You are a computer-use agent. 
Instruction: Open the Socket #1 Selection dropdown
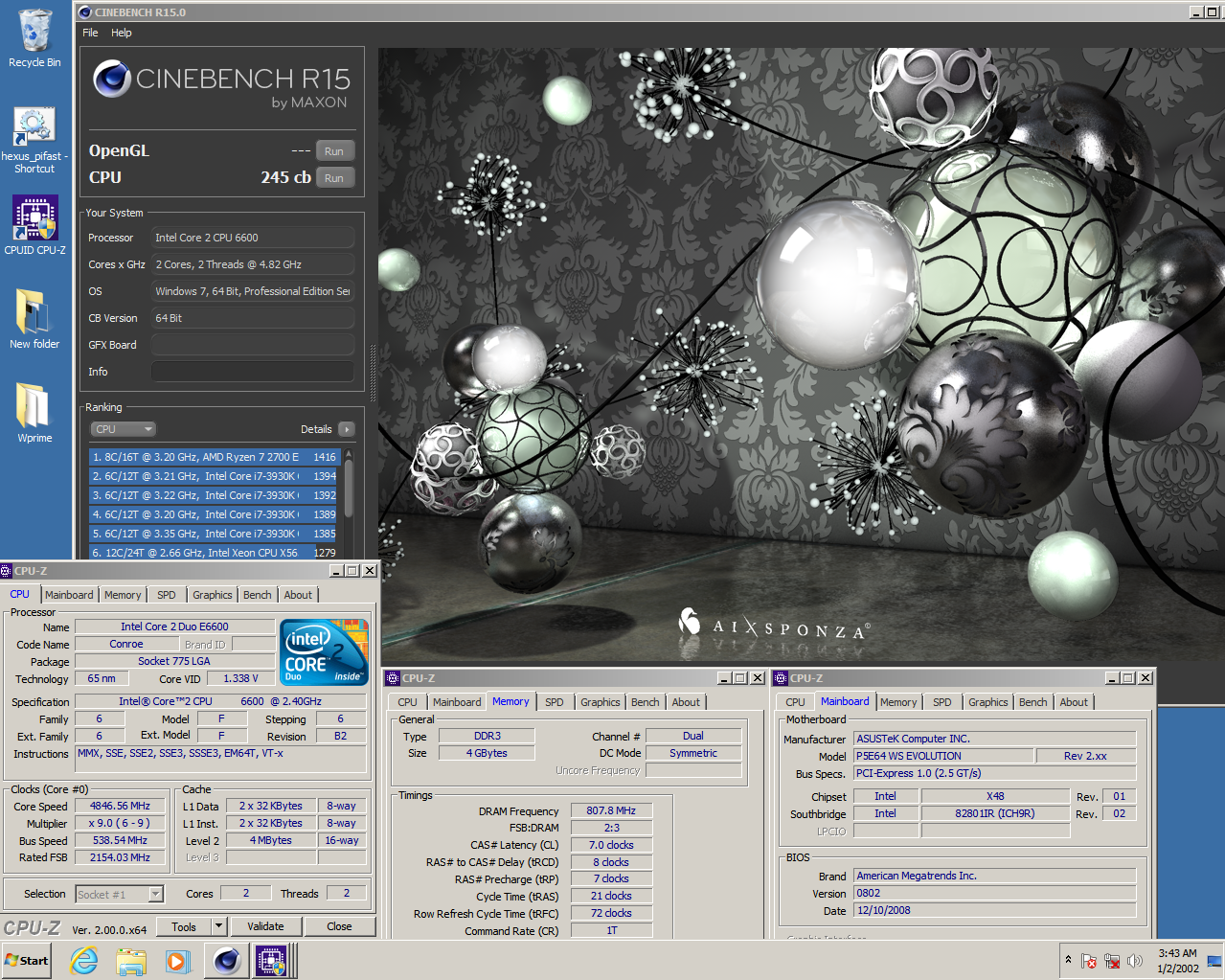(120, 895)
